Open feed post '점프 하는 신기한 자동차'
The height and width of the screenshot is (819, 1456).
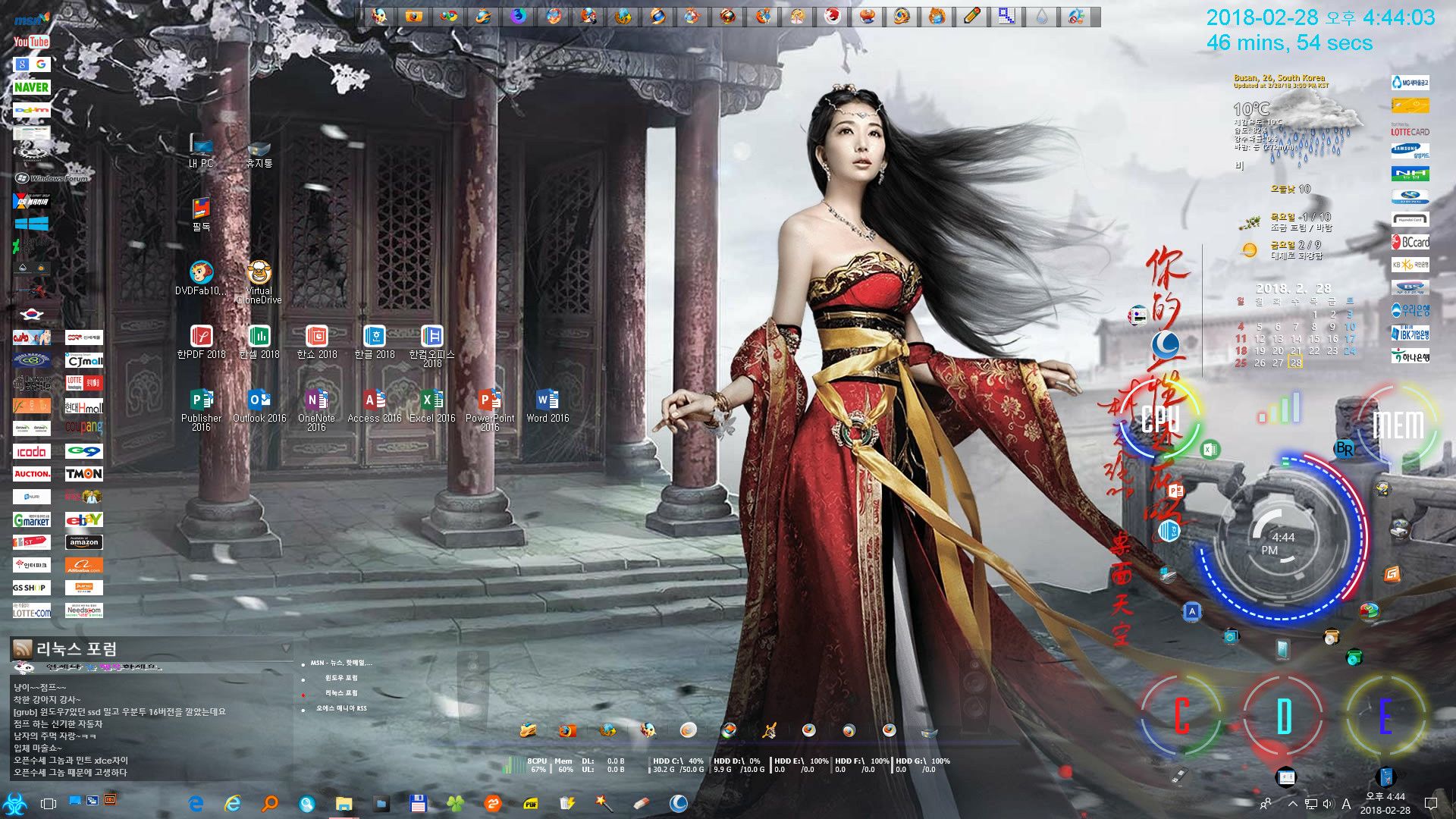coord(58,723)
